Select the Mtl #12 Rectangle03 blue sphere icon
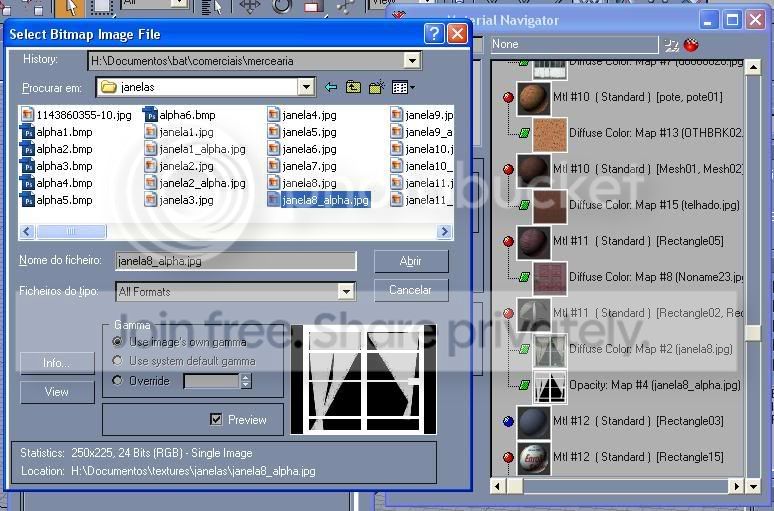 [508, 421]
